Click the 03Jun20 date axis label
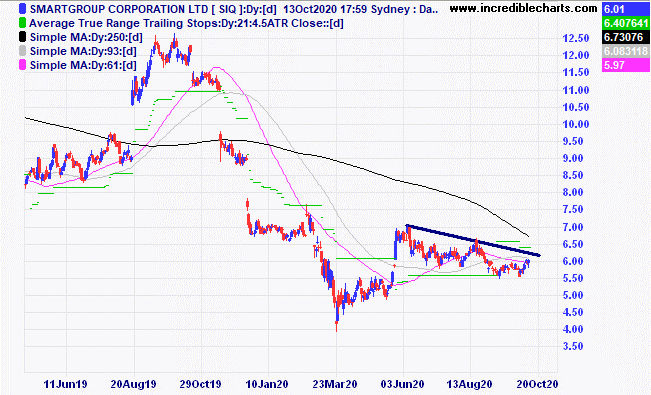 [x=402, y=384]
